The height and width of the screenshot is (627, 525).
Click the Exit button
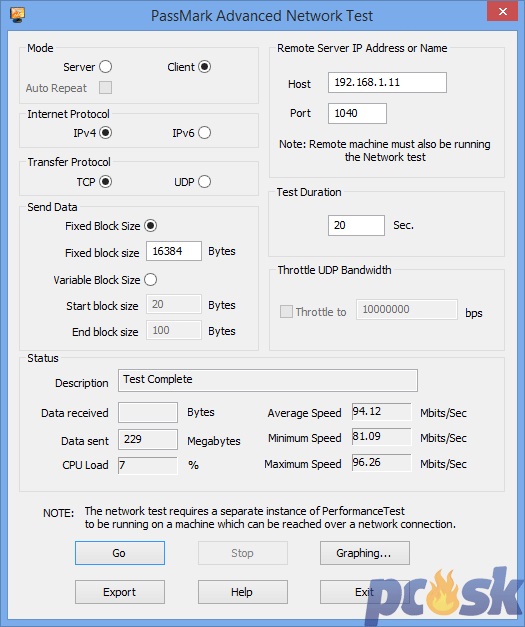pos(365,592)
